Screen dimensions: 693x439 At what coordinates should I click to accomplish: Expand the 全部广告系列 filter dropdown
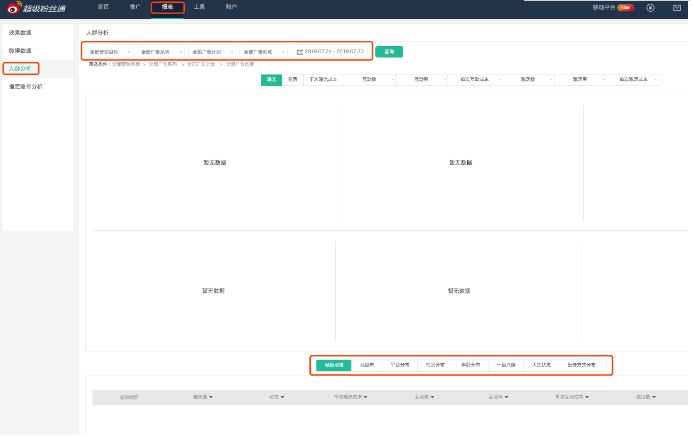pyautogui.click(x=158, y=51)
